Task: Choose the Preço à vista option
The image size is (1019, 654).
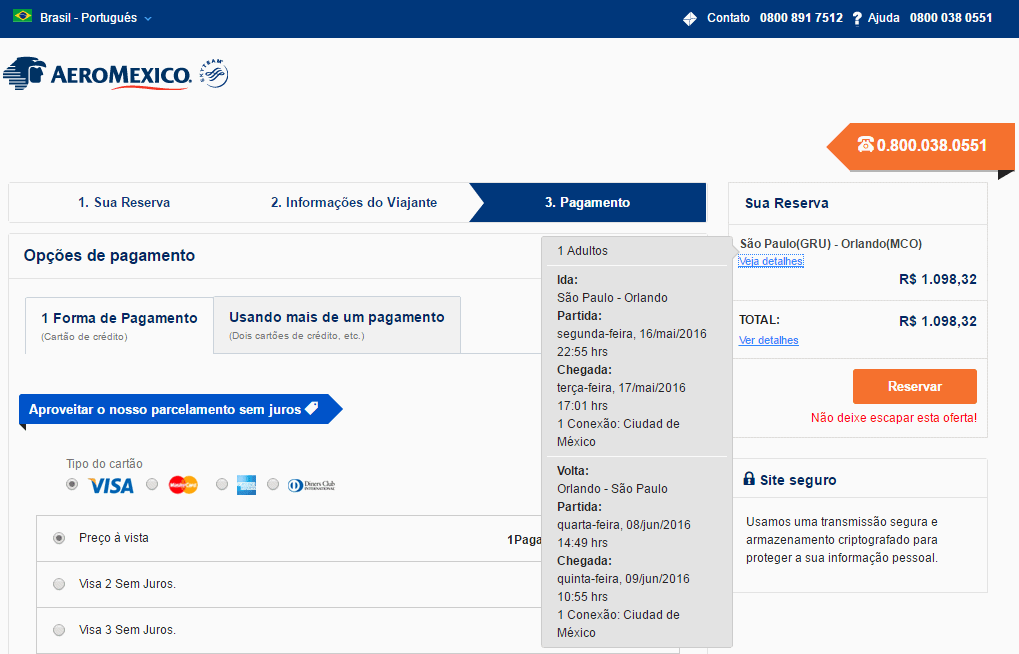Action: [x=59, y=538]
